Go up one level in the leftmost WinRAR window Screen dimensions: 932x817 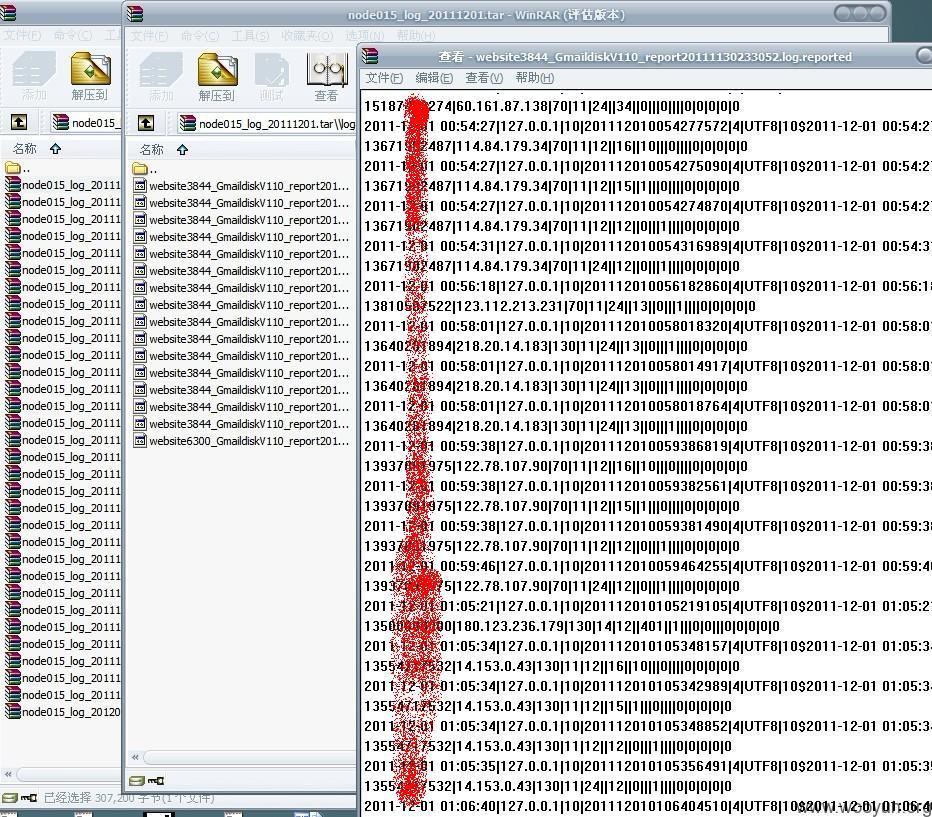pos(19,123)
